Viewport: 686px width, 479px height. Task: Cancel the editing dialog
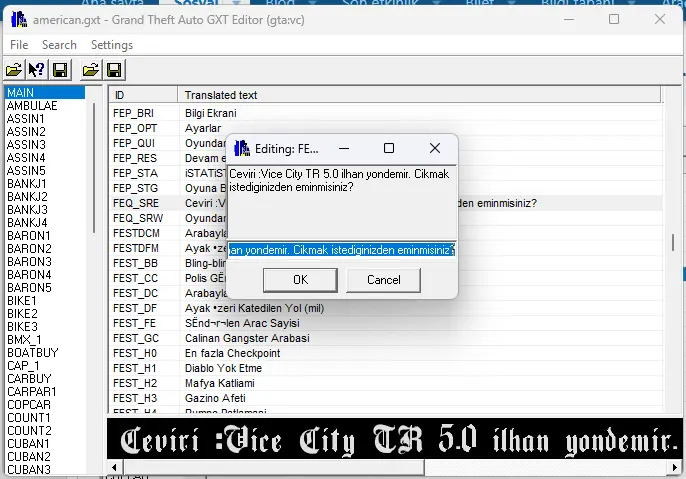[383, 280]
